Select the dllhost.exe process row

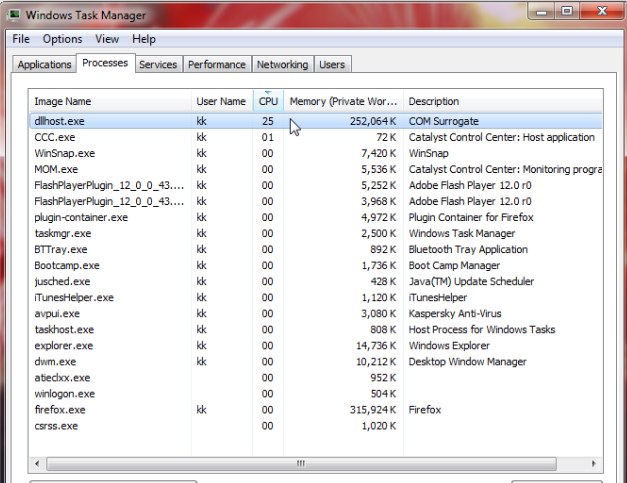[x=60, y=121]
